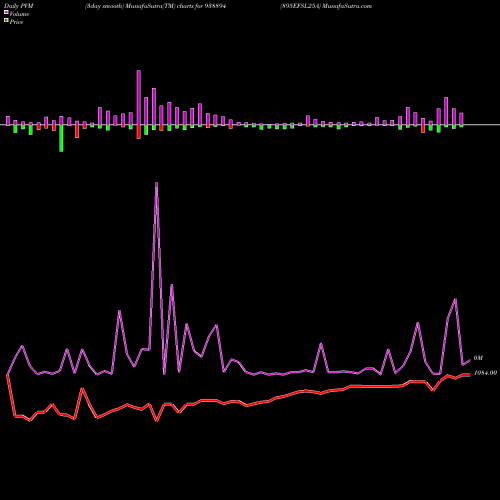This screenshot has height=500, width=500.
Task: Click the magenta Volume legend swatch
Action: point(6,12)
